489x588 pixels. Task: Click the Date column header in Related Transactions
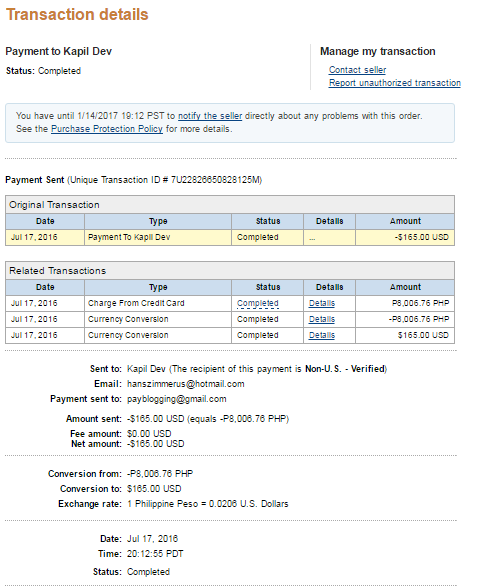point(45,287)
